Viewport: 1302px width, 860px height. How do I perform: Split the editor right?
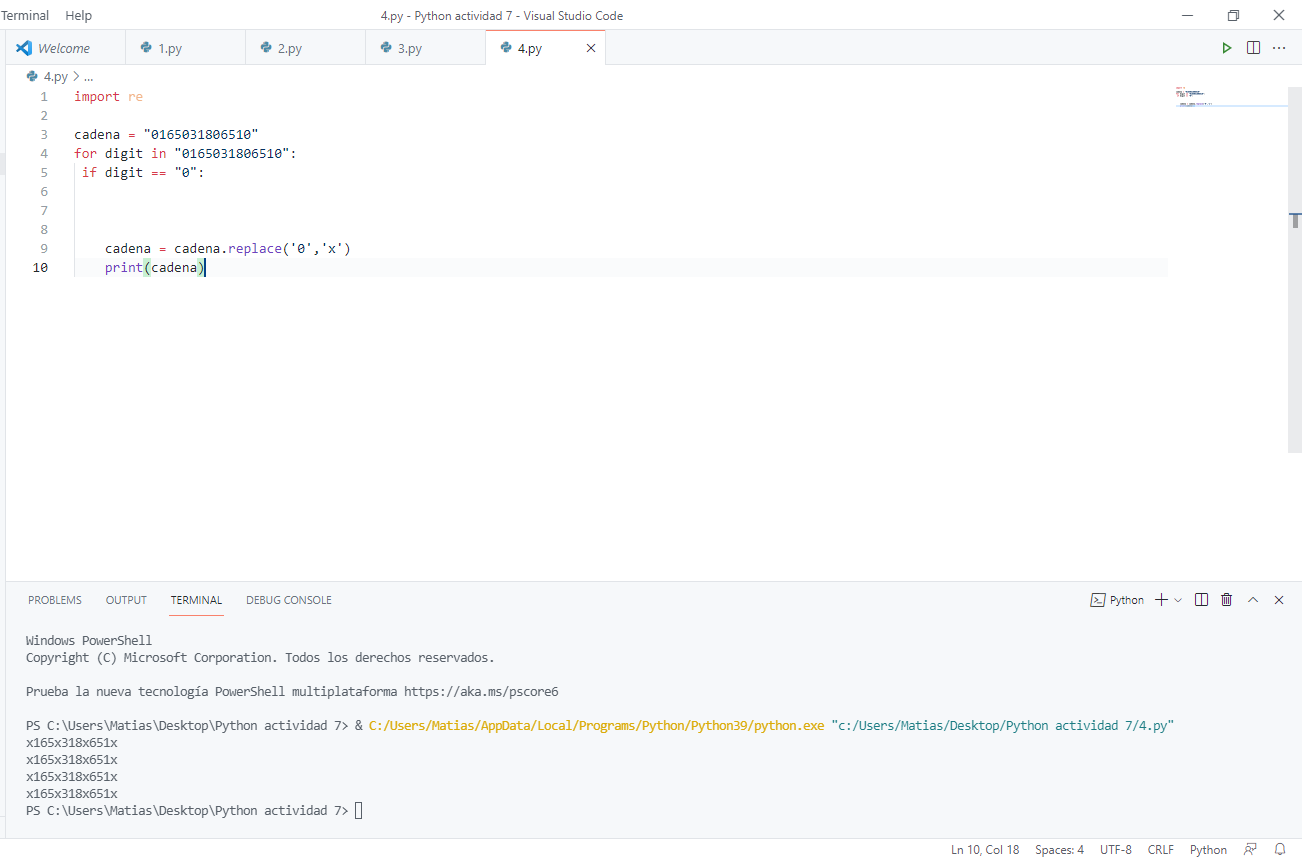[1253, 48]
